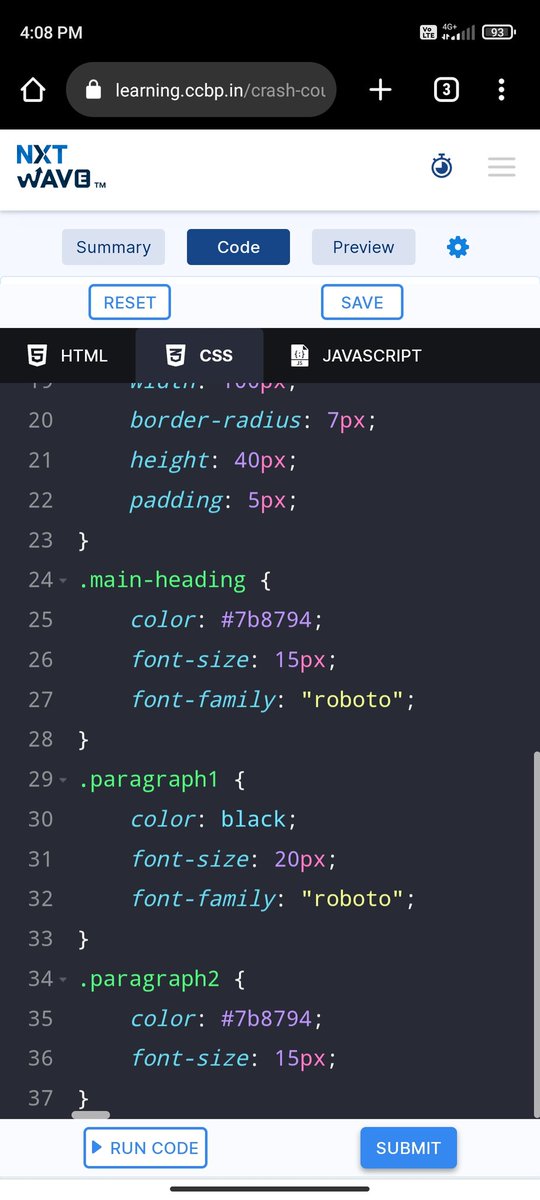The width and height of the screenshot is (540, 1200).
Task: Click 'font-family: "roboto";' on line 27
Action: [272, 700]
